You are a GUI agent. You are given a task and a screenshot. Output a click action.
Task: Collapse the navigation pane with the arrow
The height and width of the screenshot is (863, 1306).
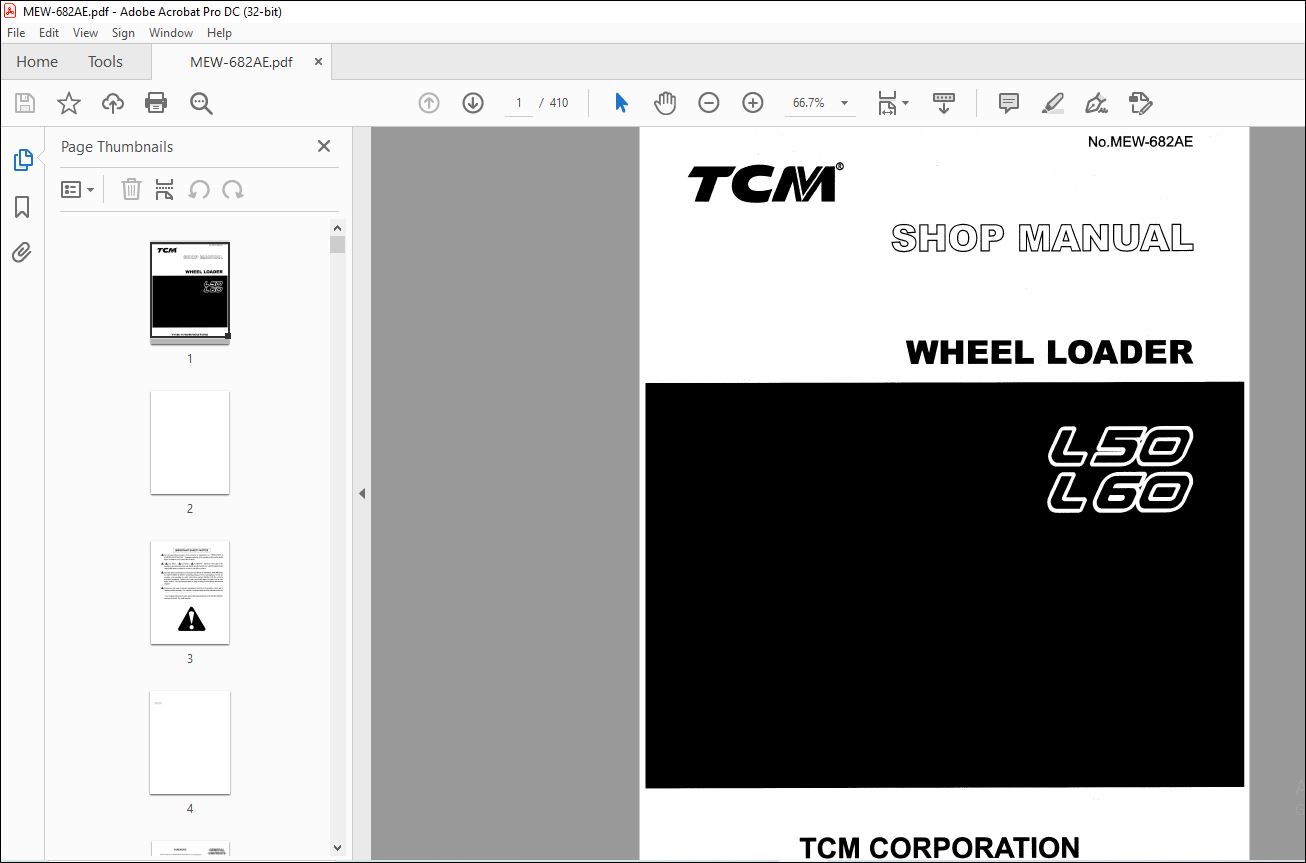click(362, 494)
